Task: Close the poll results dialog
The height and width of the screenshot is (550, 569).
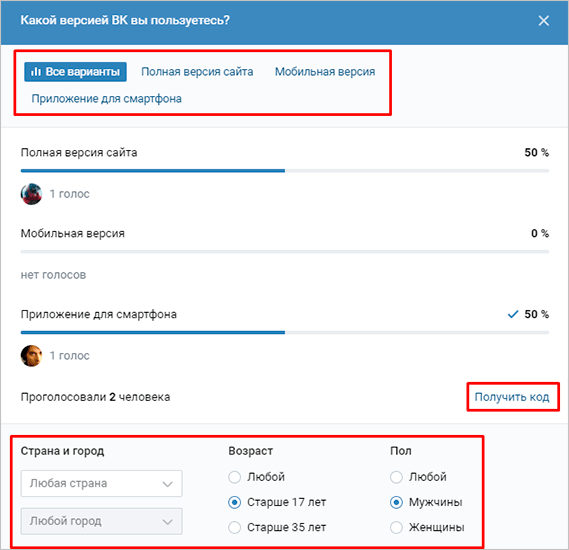Action: point(543,21)
